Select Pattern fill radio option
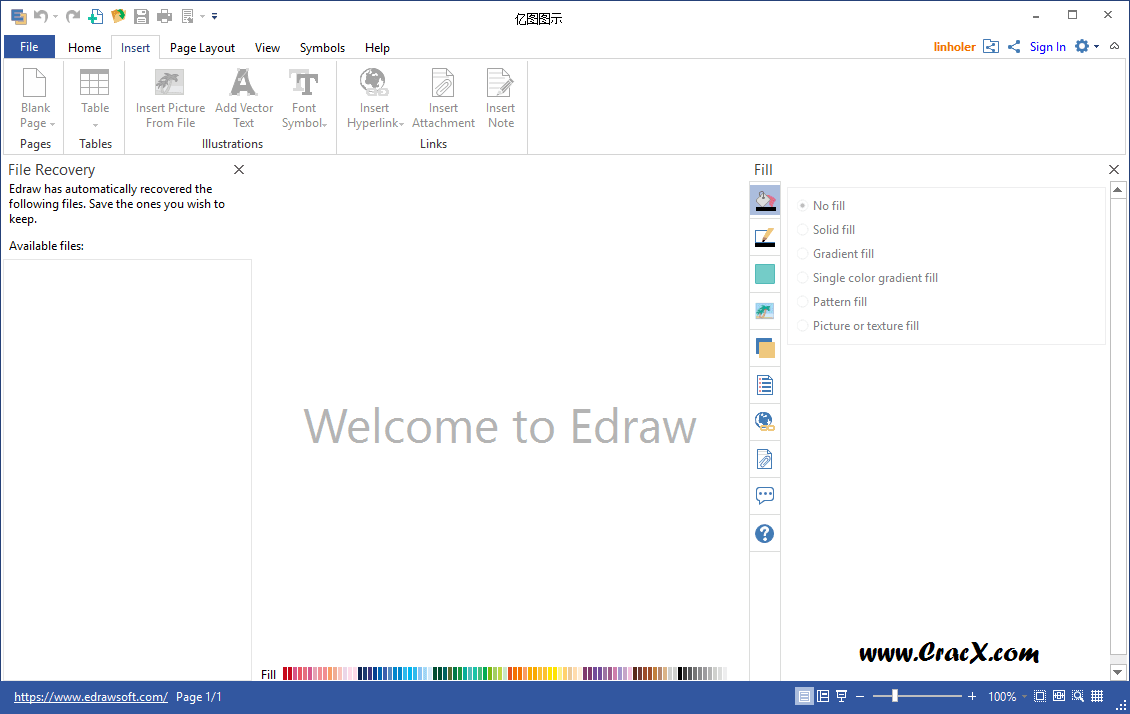 (x=803, y=302)
